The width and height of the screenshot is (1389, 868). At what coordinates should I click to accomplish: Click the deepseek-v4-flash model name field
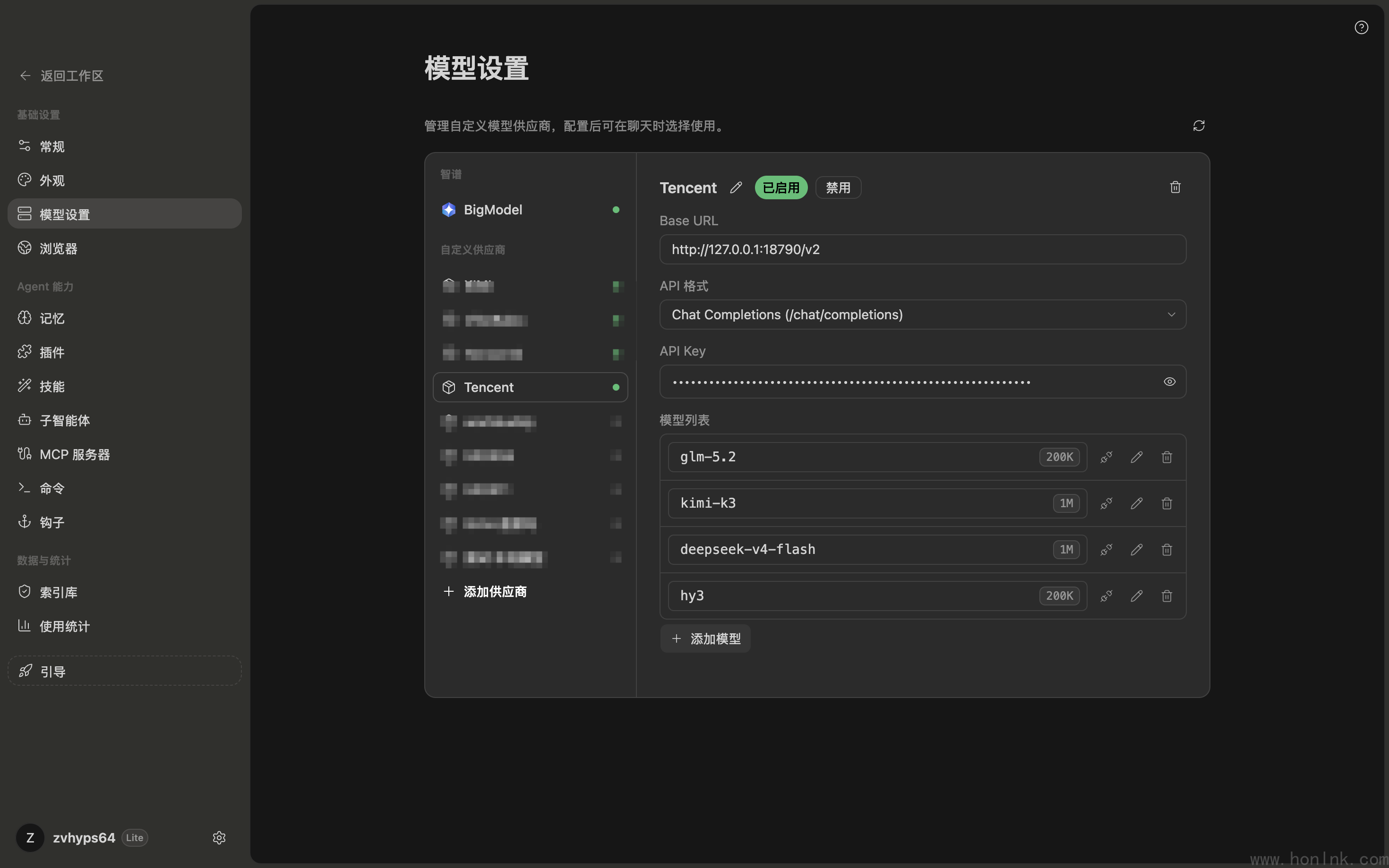(x=877, y=549)
